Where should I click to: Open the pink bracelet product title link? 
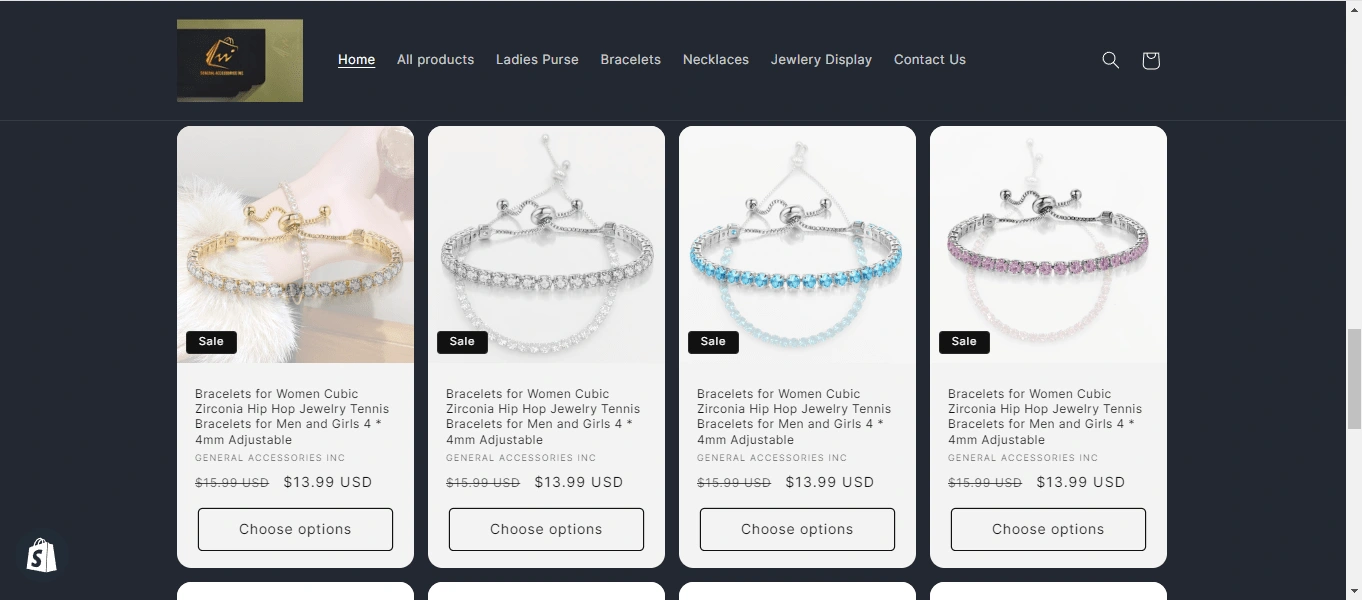point(1045,416)
